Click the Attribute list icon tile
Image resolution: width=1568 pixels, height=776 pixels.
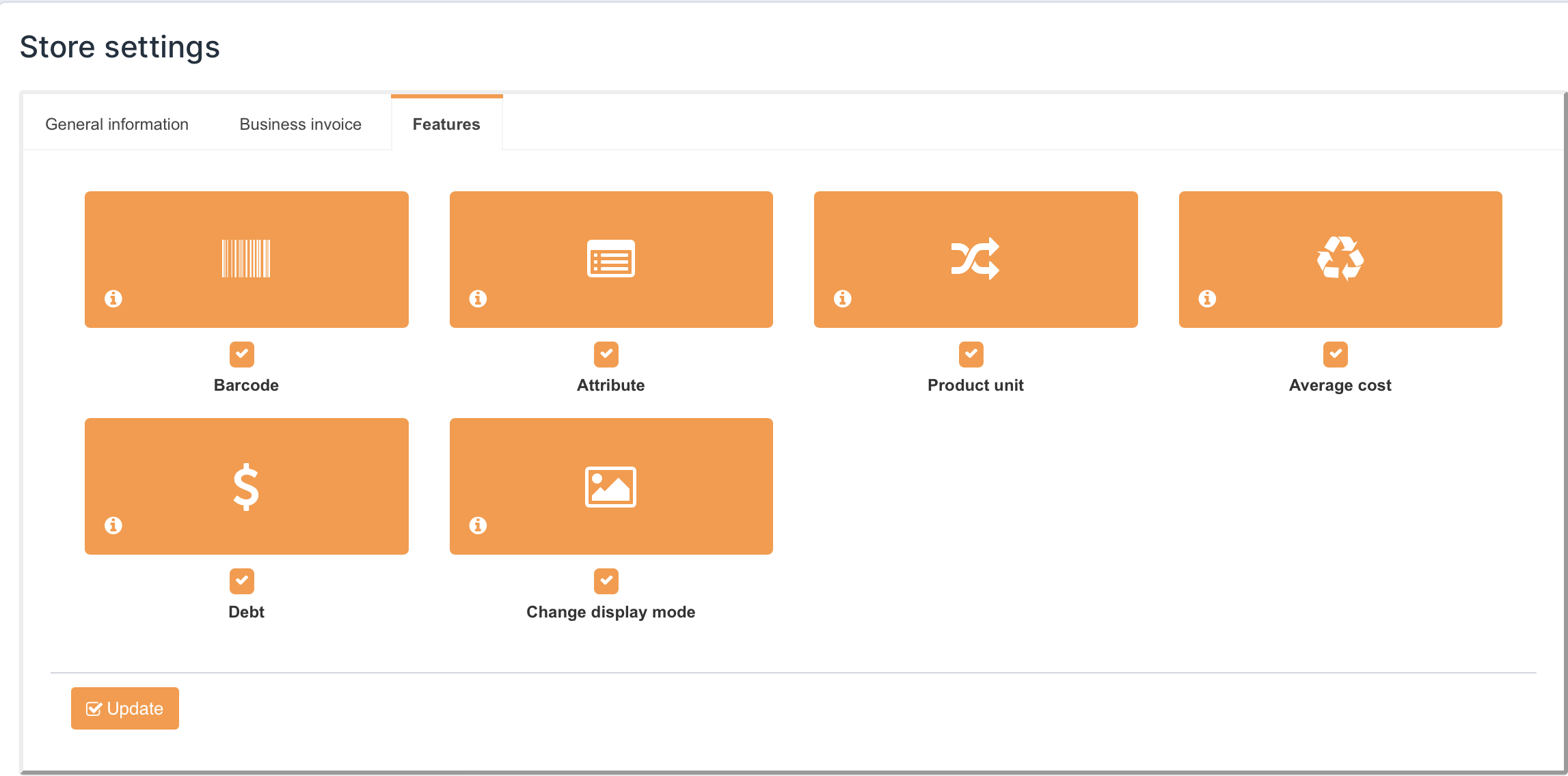(610, 259)
